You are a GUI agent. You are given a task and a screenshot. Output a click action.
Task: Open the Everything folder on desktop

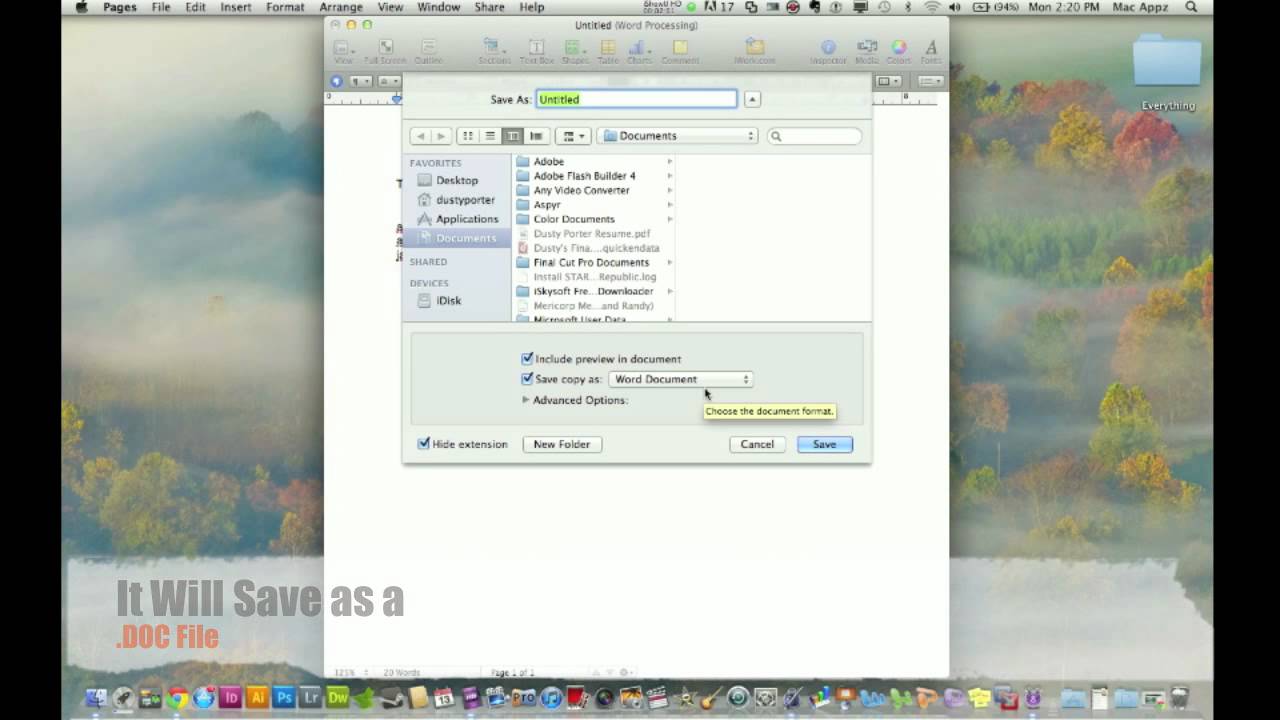(x=1167, y=72)
